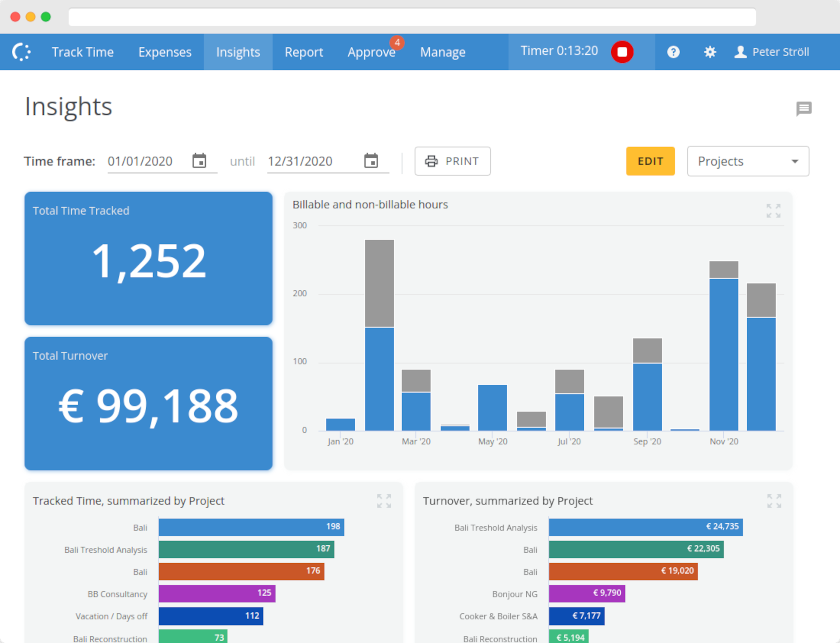The height and width of the screenshot is (643, 840).
Task: Open the Report section
Action: pyautogui.click(x=304, y=51)
